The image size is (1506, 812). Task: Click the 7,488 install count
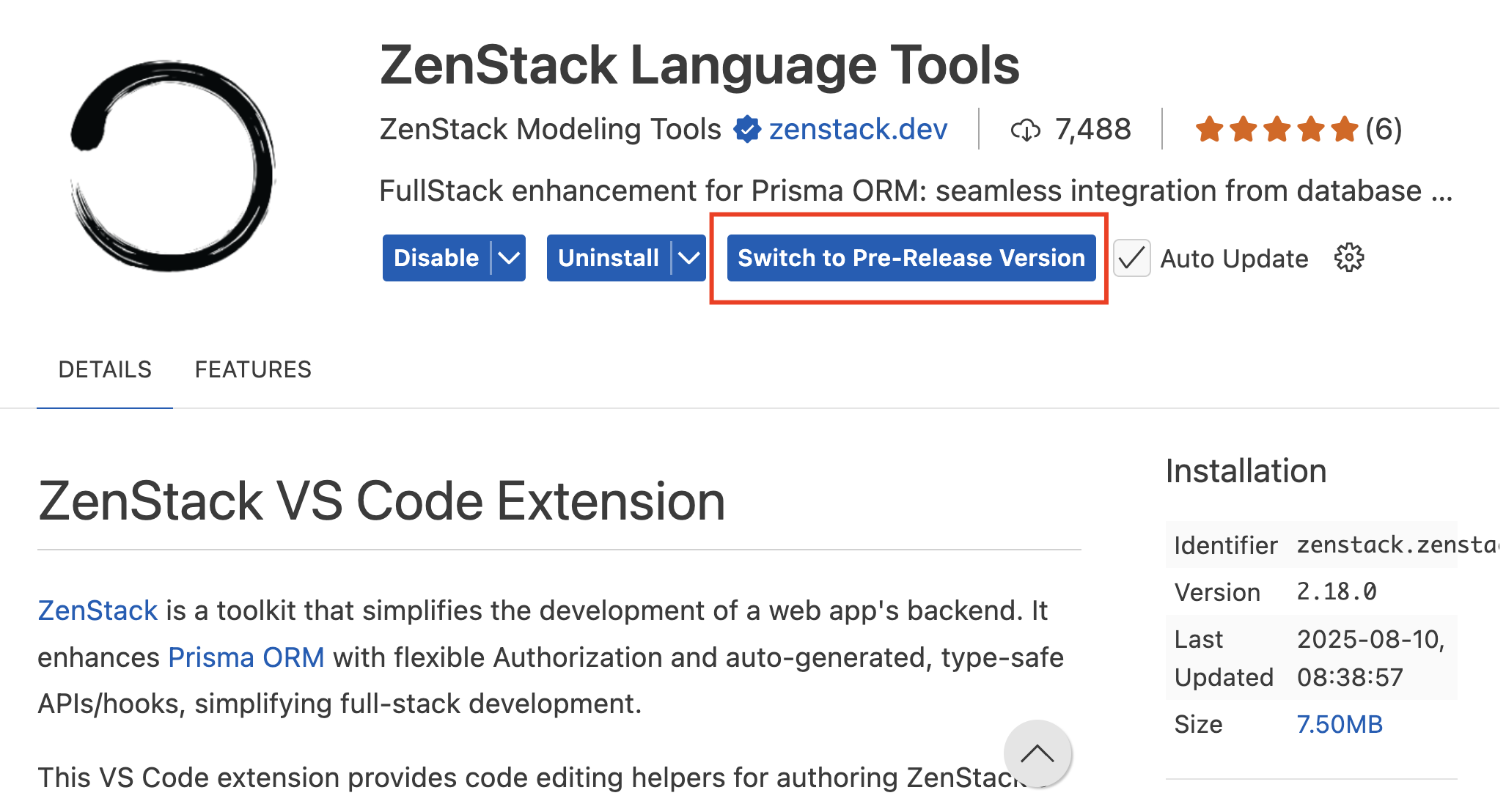[1092, 129]
